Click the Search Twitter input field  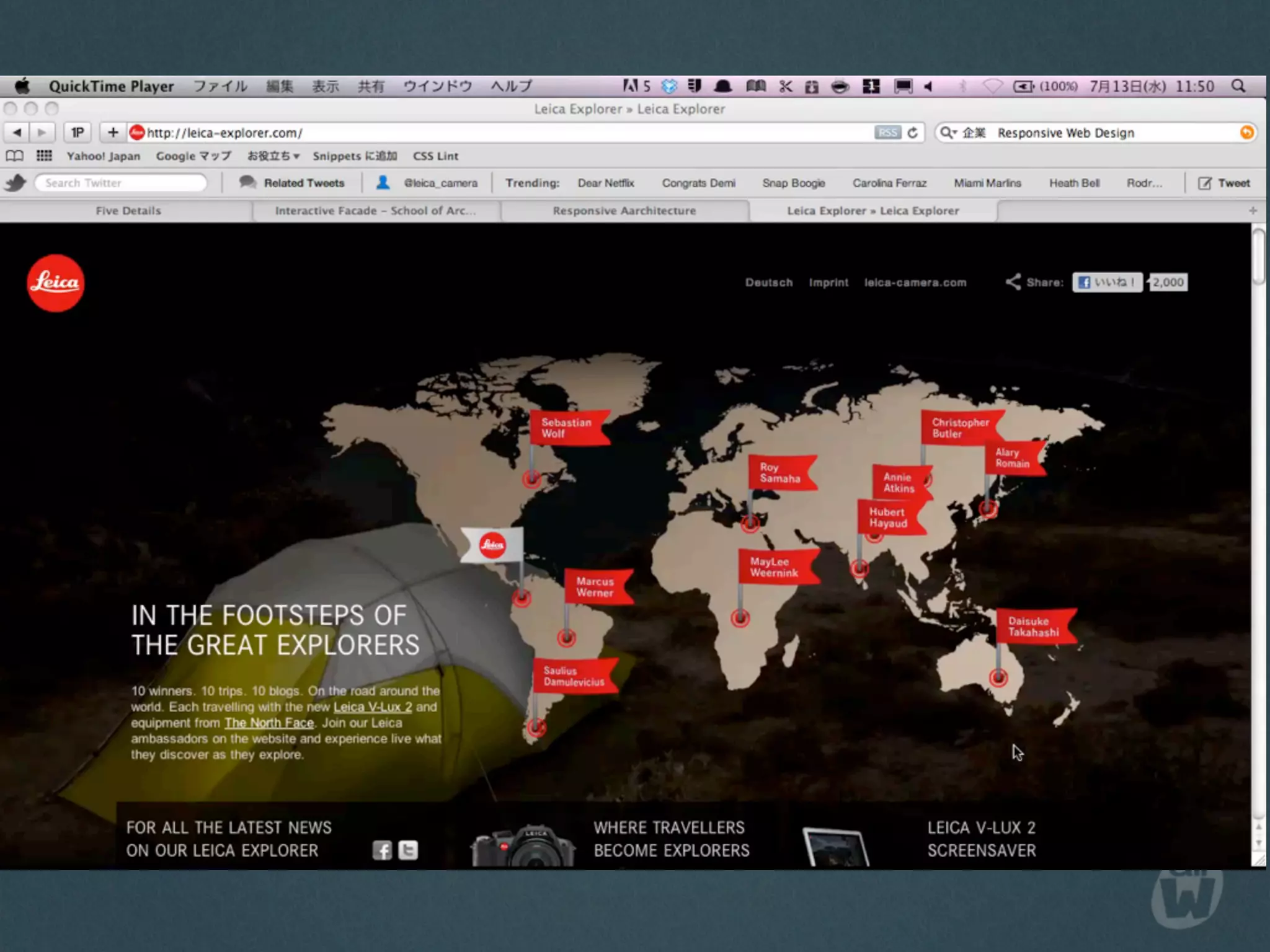[x=121, y=183]
